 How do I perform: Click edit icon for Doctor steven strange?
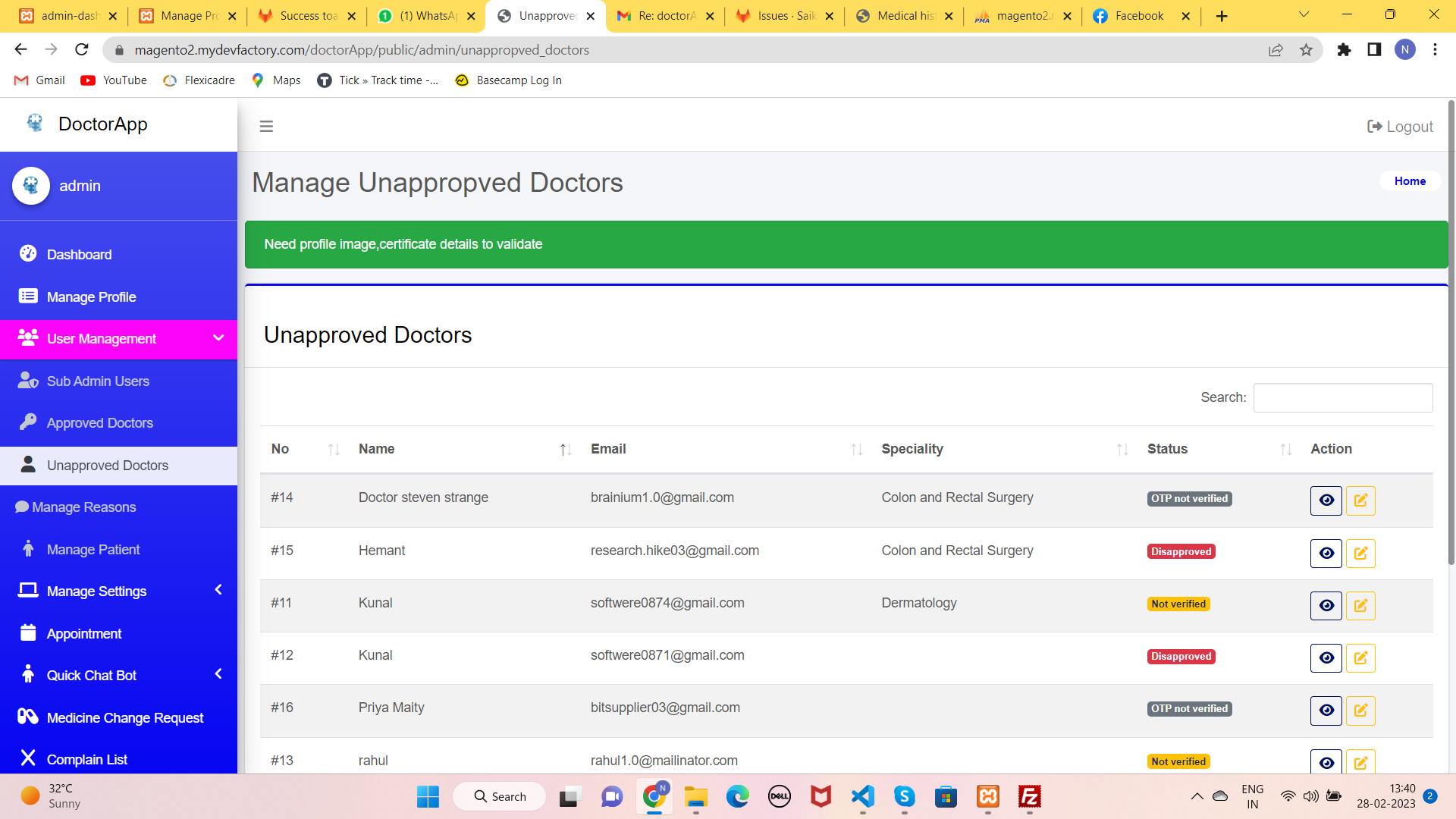(x=1360, y=500)
